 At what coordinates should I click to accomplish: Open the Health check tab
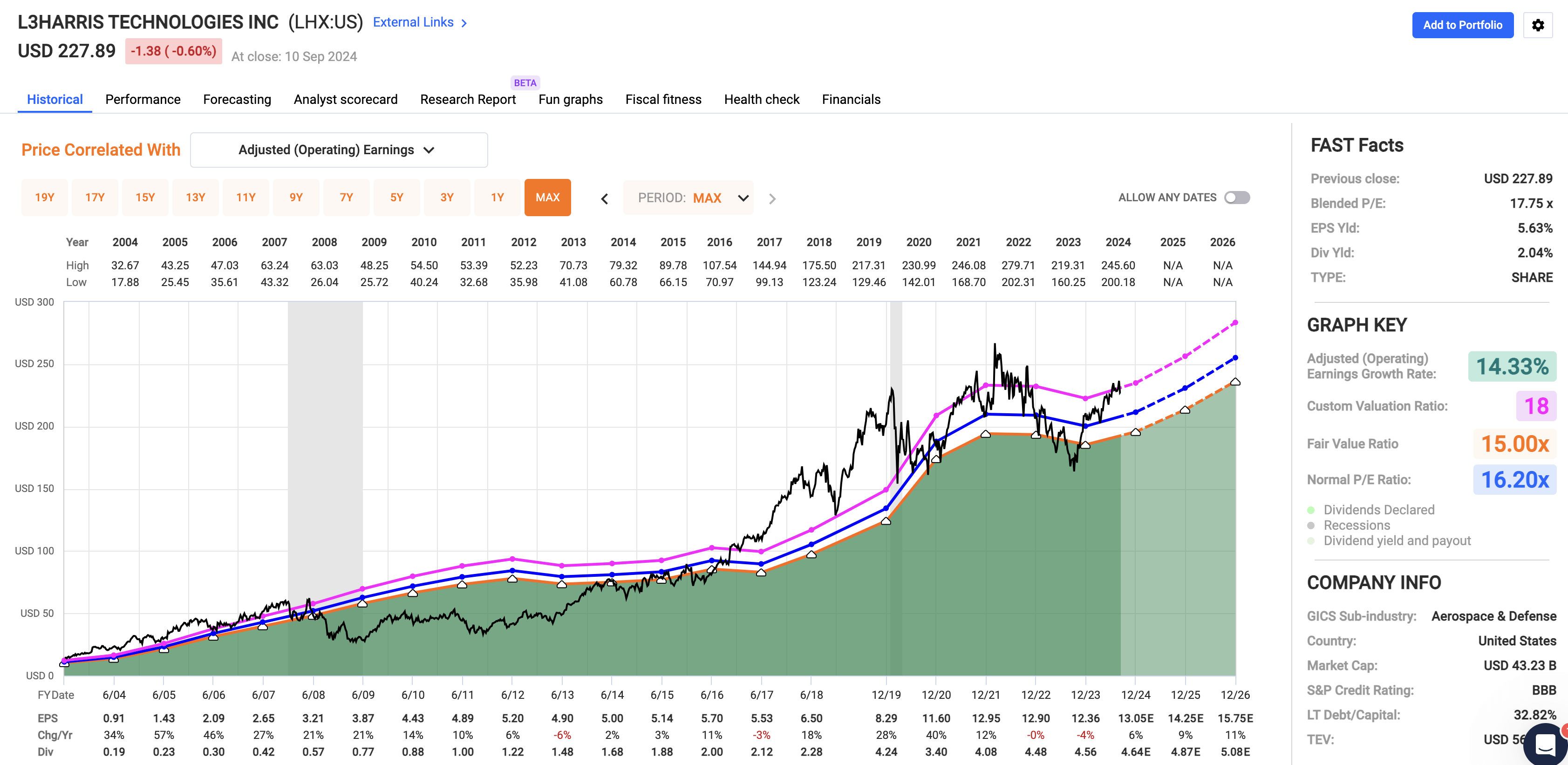[x=762, y=99]
